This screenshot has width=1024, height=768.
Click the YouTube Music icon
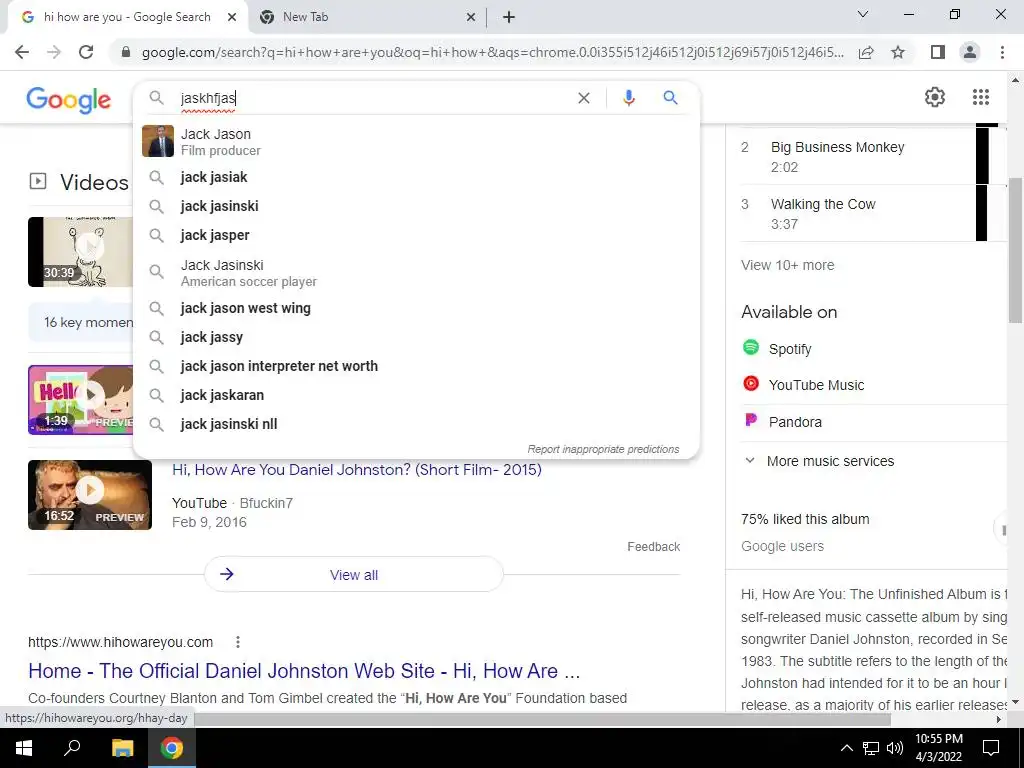751,384
